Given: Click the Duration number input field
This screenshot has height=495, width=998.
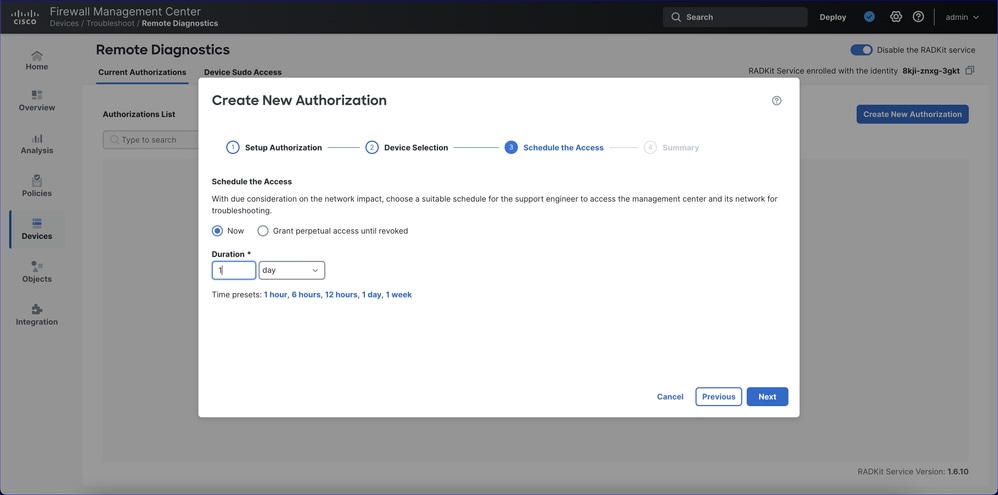Looking at the screenshot, I should pyautogui.click(x=234, y=270).
